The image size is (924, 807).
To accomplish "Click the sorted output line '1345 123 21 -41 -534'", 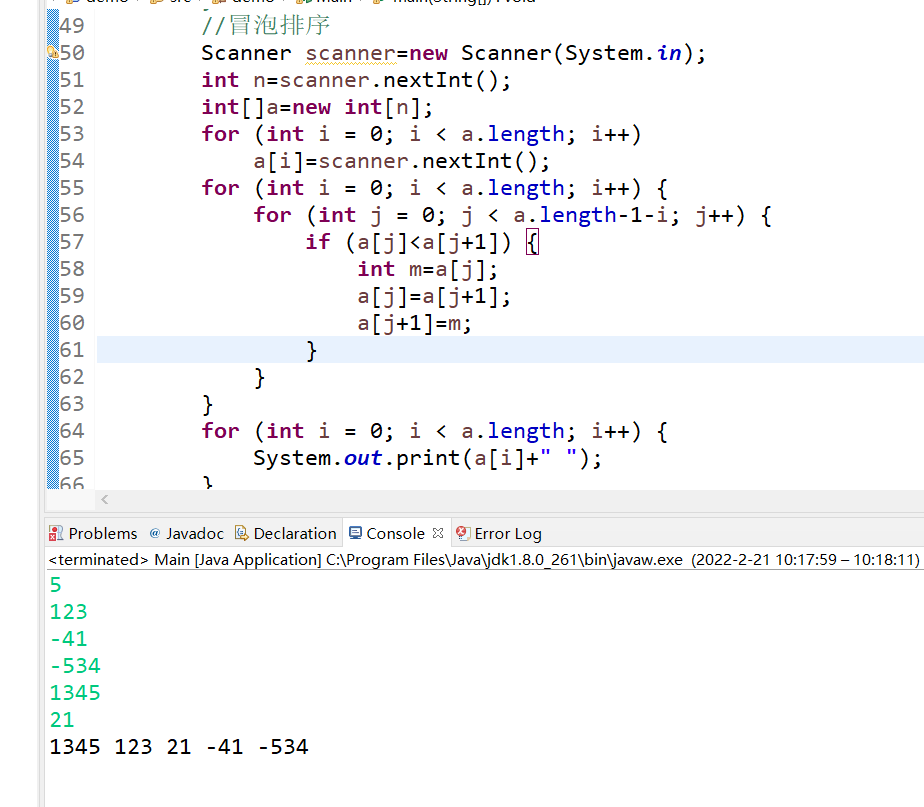I will click(179, 747).
